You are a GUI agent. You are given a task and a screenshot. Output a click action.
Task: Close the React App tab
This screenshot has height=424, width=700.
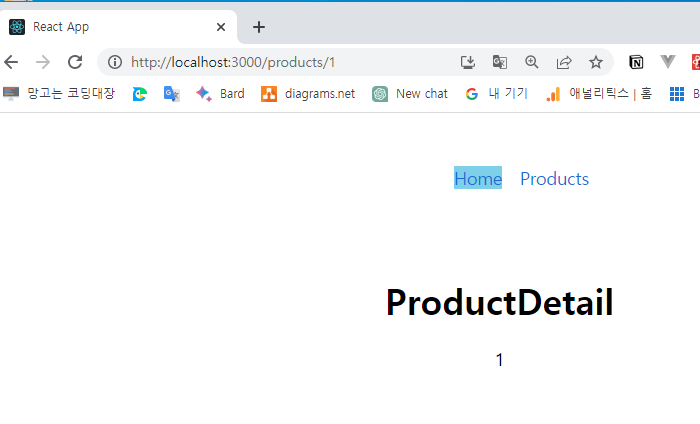pos(221,27)
